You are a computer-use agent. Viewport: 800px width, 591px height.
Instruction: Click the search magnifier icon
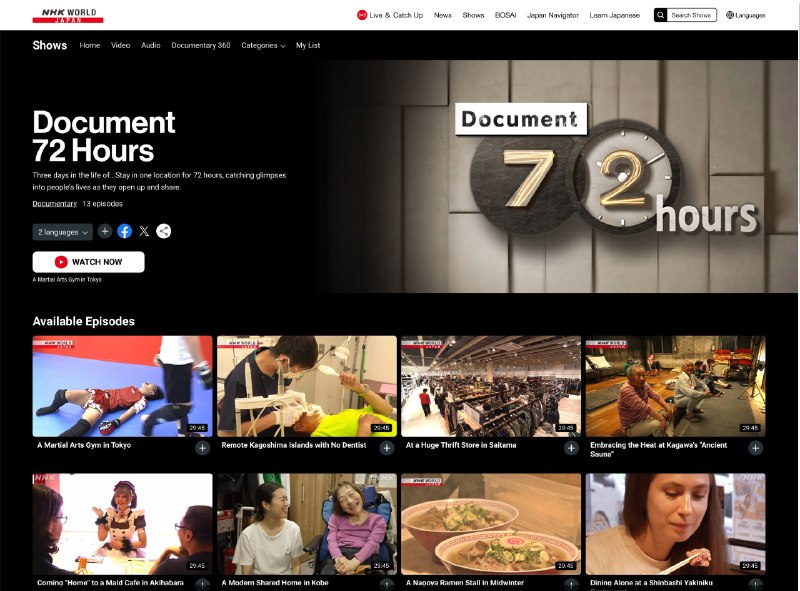pyautogui.click(x=660, y=15)
